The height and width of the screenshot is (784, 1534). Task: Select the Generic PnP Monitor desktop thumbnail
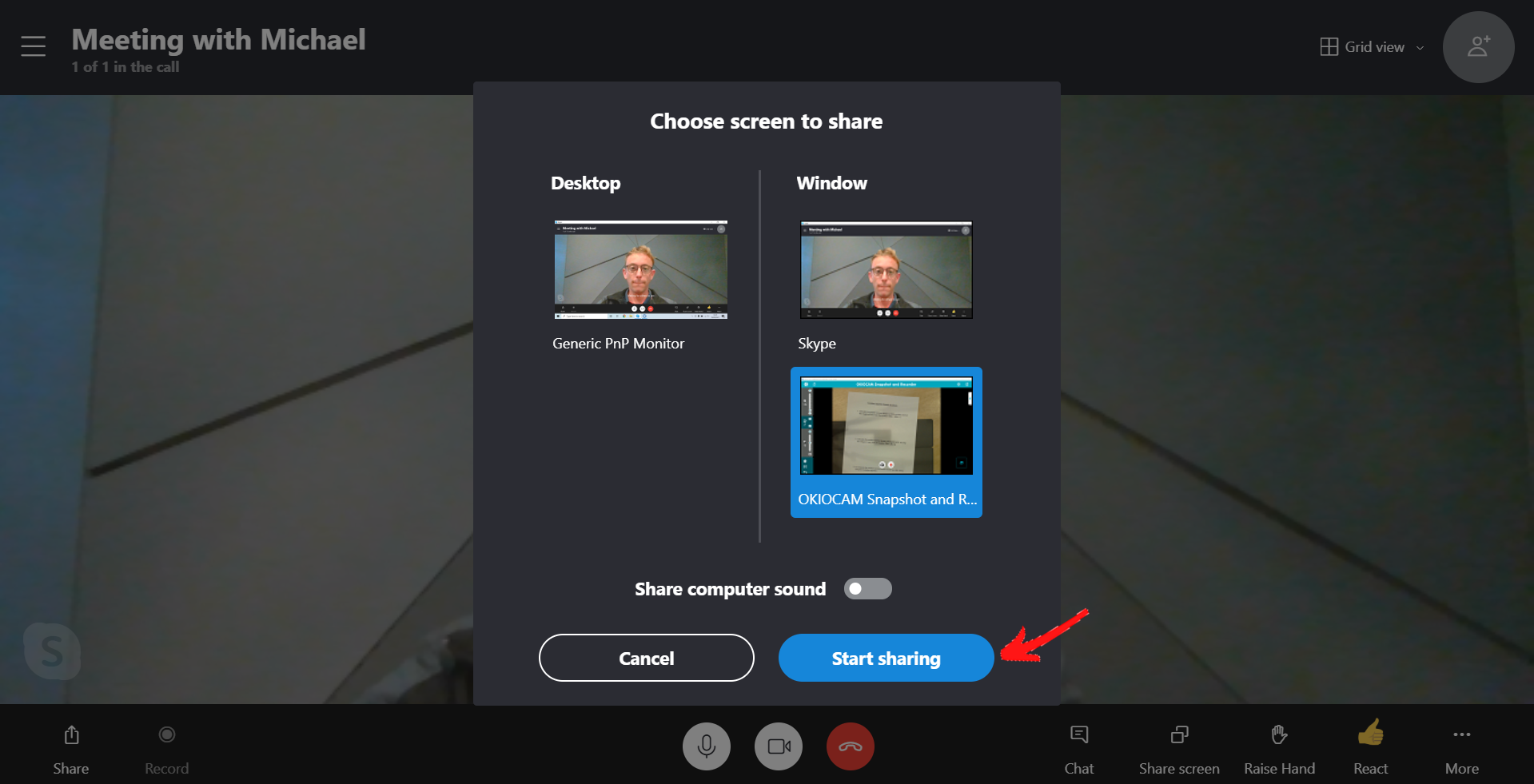[640, 270]
